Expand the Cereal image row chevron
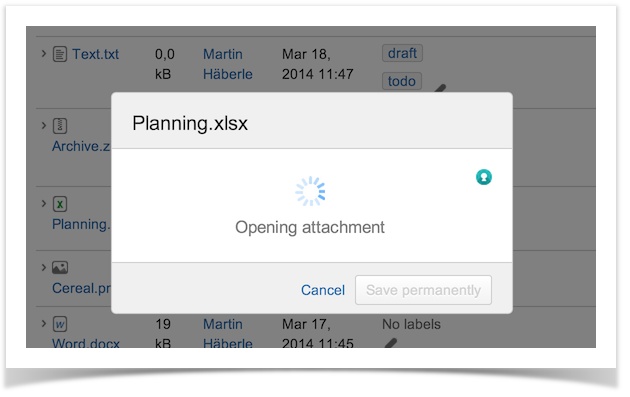 pos(43,267)
